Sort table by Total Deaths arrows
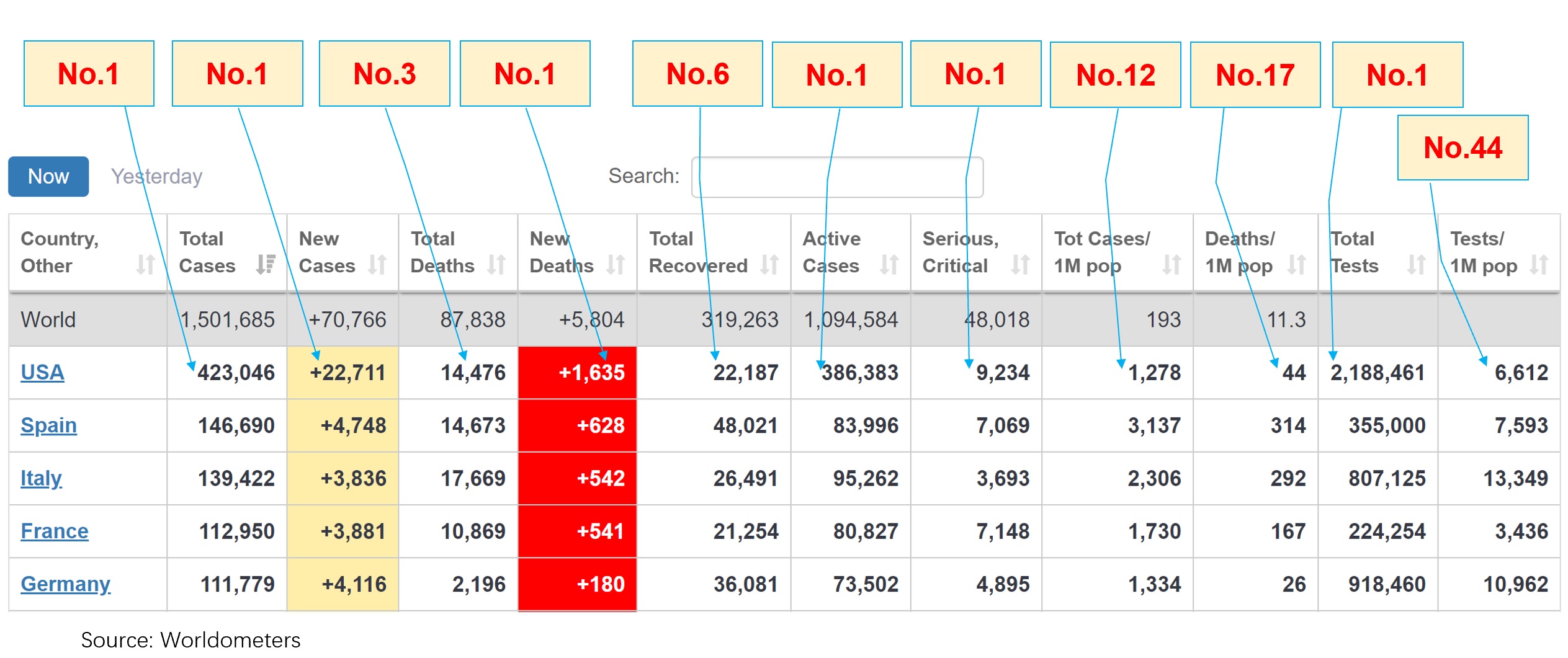Viewport: 1568px width, 658px height. click(x=496, y=265)
